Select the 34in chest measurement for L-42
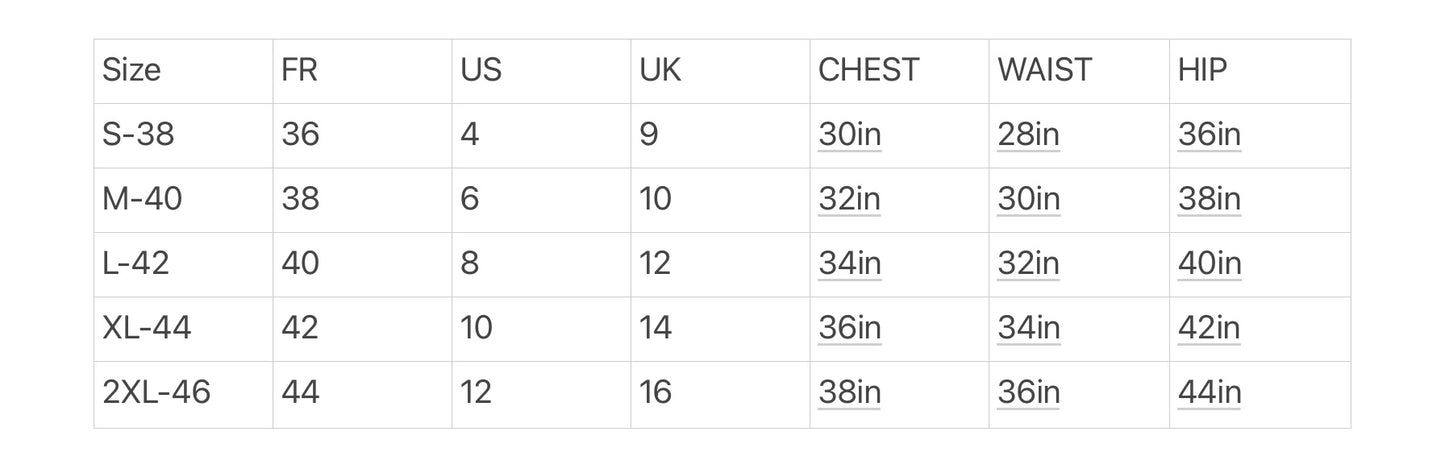 850,263
